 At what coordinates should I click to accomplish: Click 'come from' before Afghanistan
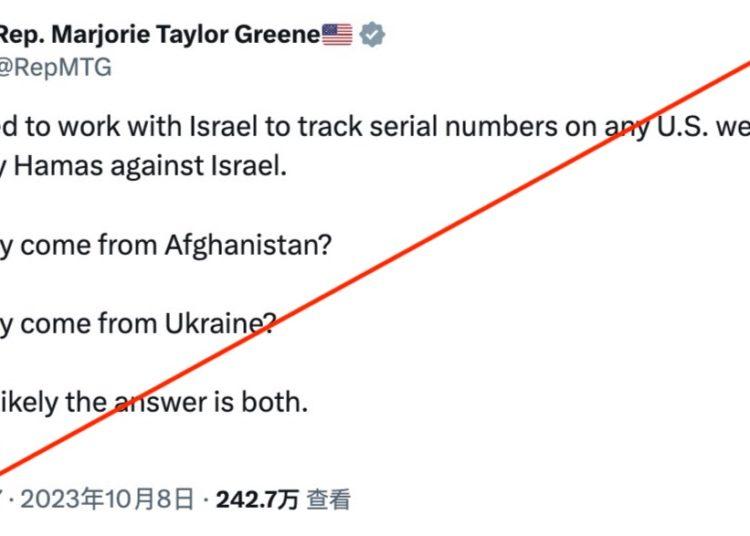click(88, 246)
